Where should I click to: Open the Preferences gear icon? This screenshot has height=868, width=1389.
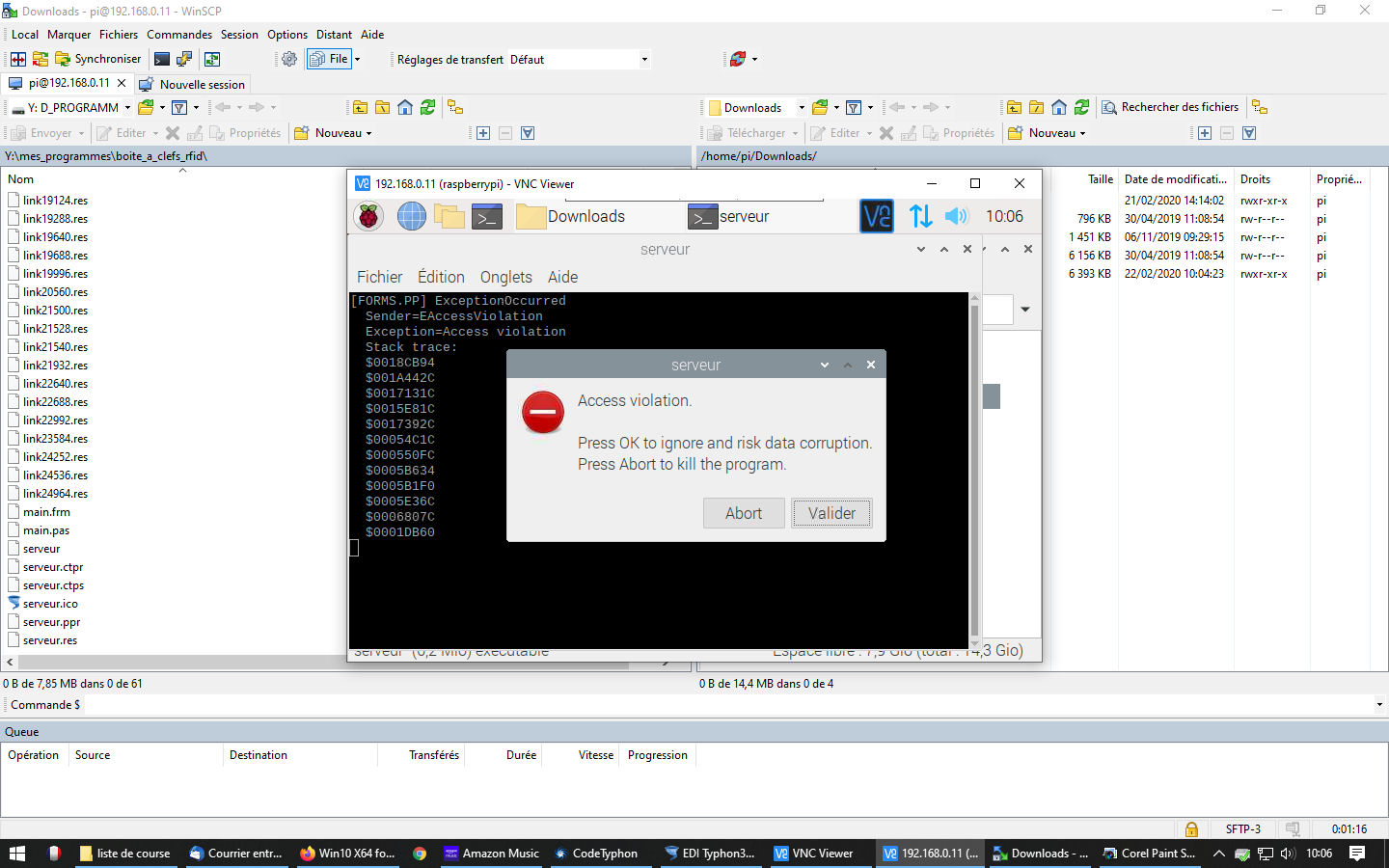(289, 59)
